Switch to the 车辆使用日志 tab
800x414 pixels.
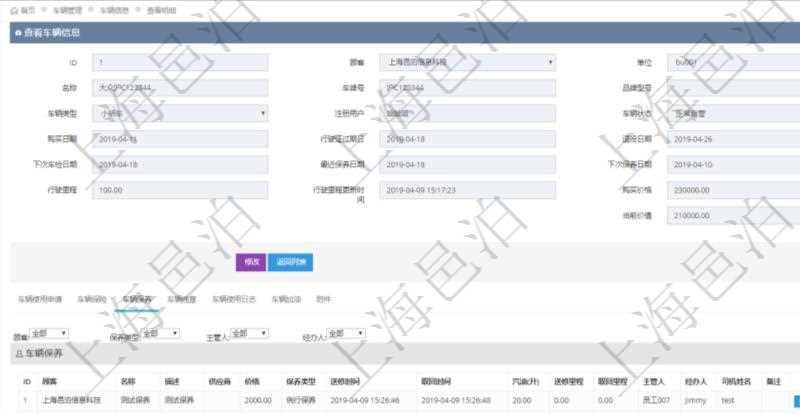(233, 298)
